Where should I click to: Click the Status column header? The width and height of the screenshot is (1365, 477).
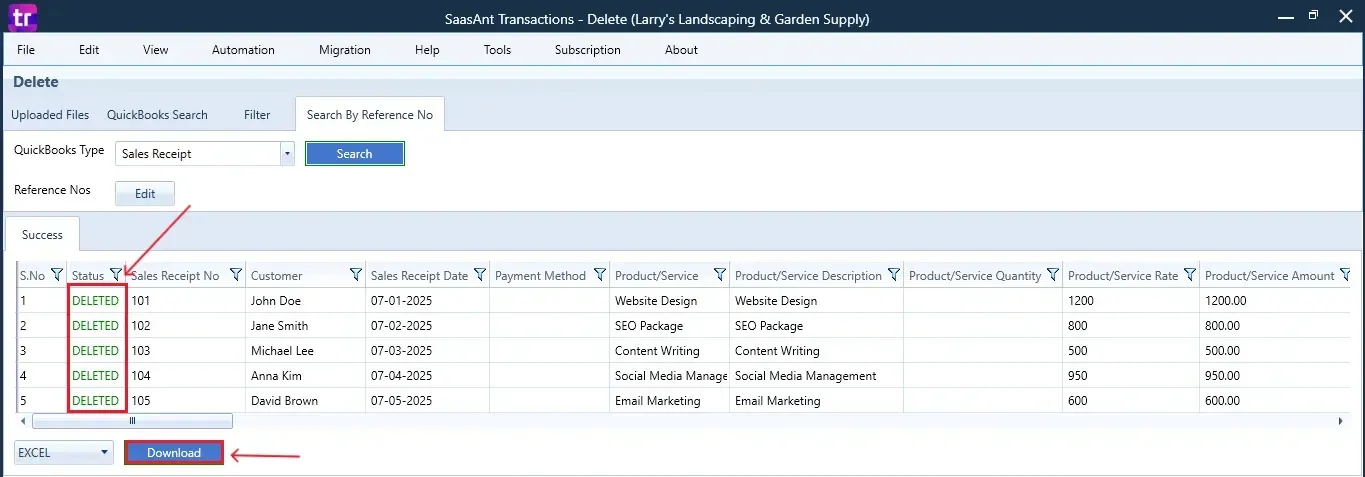pos(88,276)
